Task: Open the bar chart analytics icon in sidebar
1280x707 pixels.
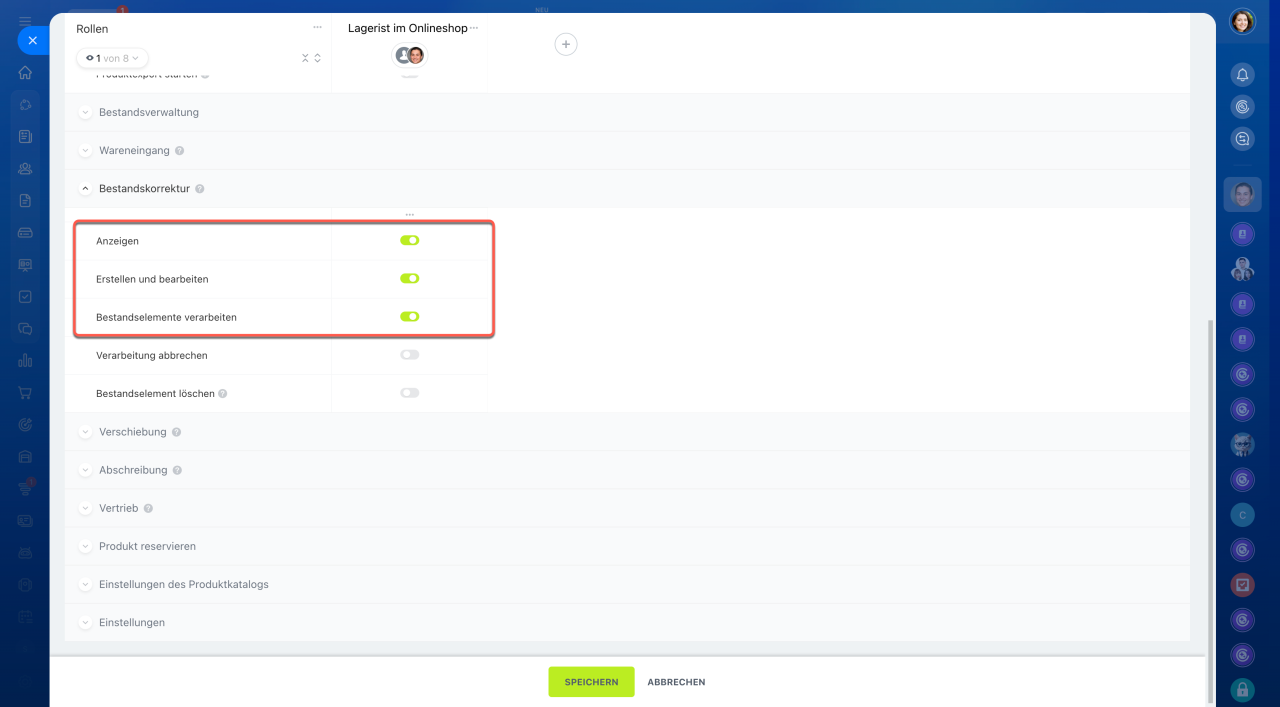Action: [25, 361]
